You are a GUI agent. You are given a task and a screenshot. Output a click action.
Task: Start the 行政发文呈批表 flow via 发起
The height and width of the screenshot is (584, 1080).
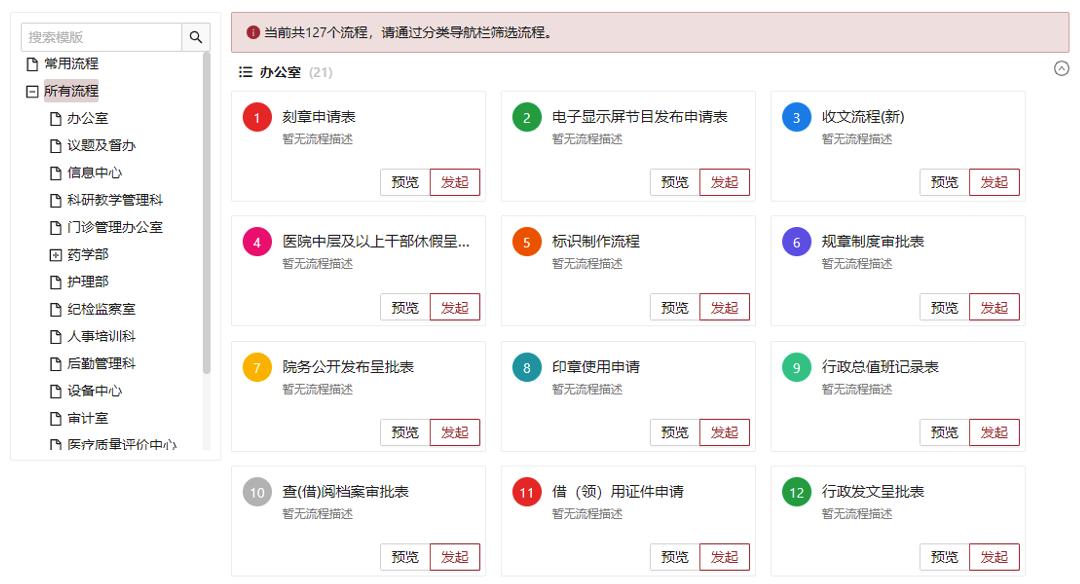coord(994,557)
